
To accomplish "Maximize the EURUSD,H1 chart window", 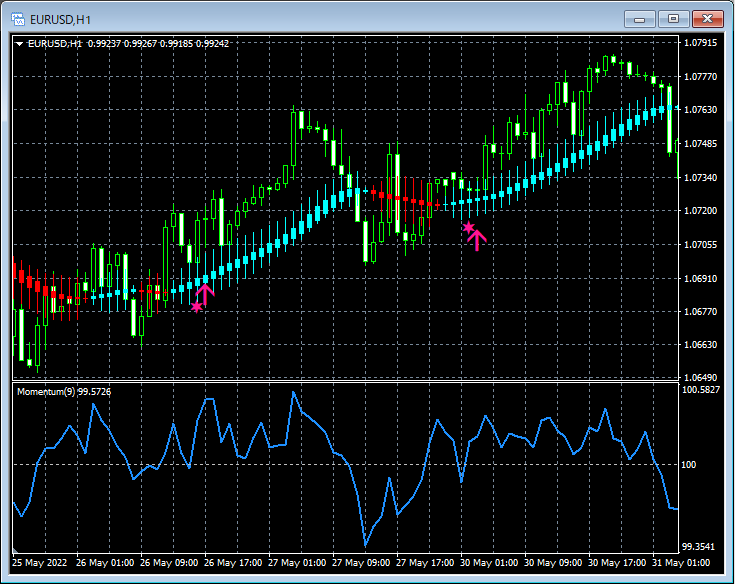I will (673, 19).
